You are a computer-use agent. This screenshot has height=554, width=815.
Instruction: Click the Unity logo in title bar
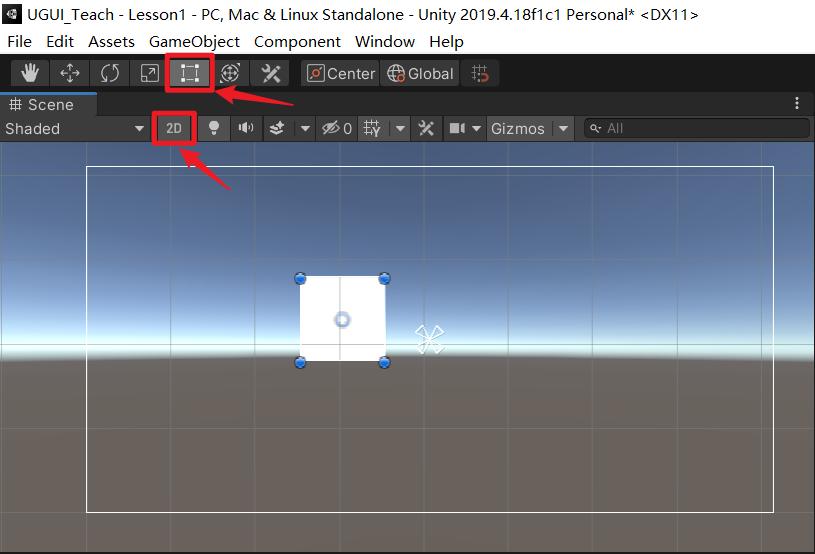coord(12,14)
